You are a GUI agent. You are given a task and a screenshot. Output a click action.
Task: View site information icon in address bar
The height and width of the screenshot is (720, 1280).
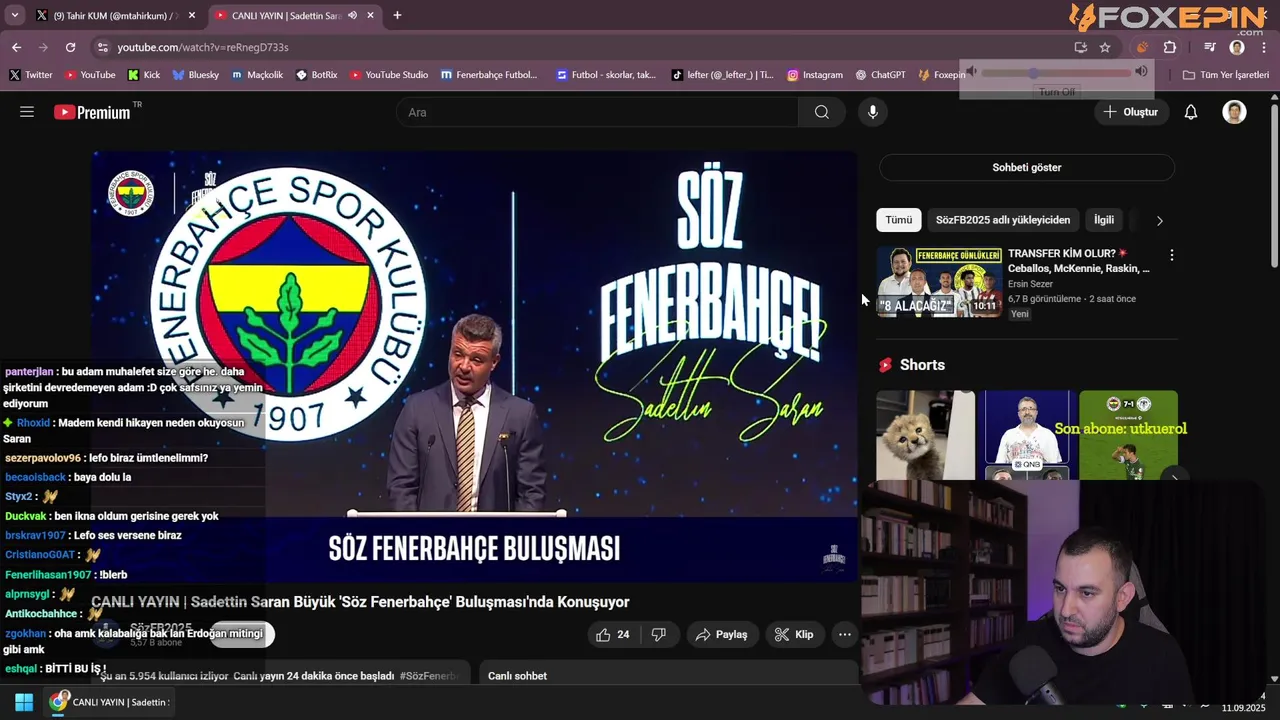(x=102, y=47)
